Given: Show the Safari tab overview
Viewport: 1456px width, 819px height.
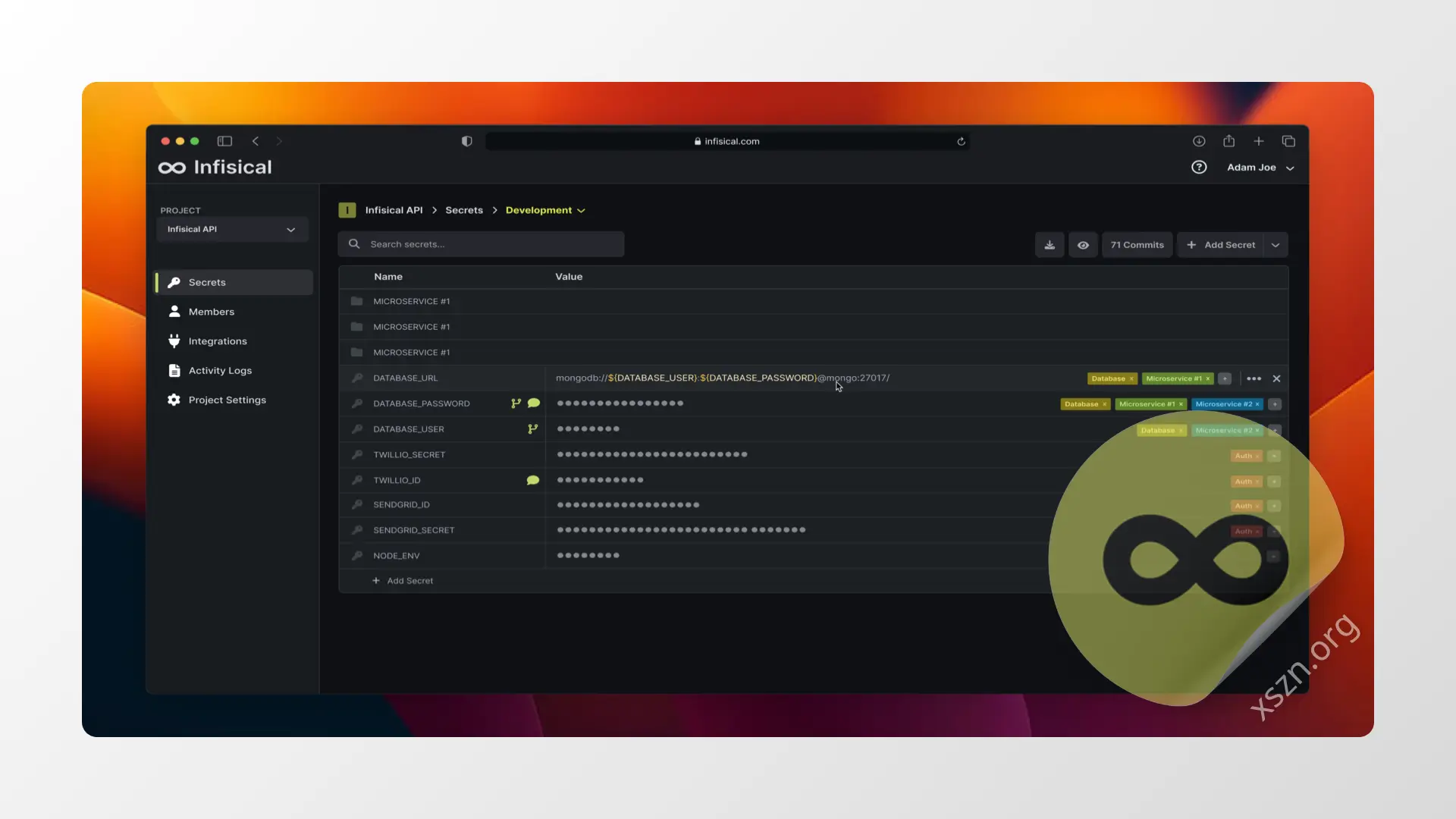Looking at the screenshot, I should (x=1288, y=141).
